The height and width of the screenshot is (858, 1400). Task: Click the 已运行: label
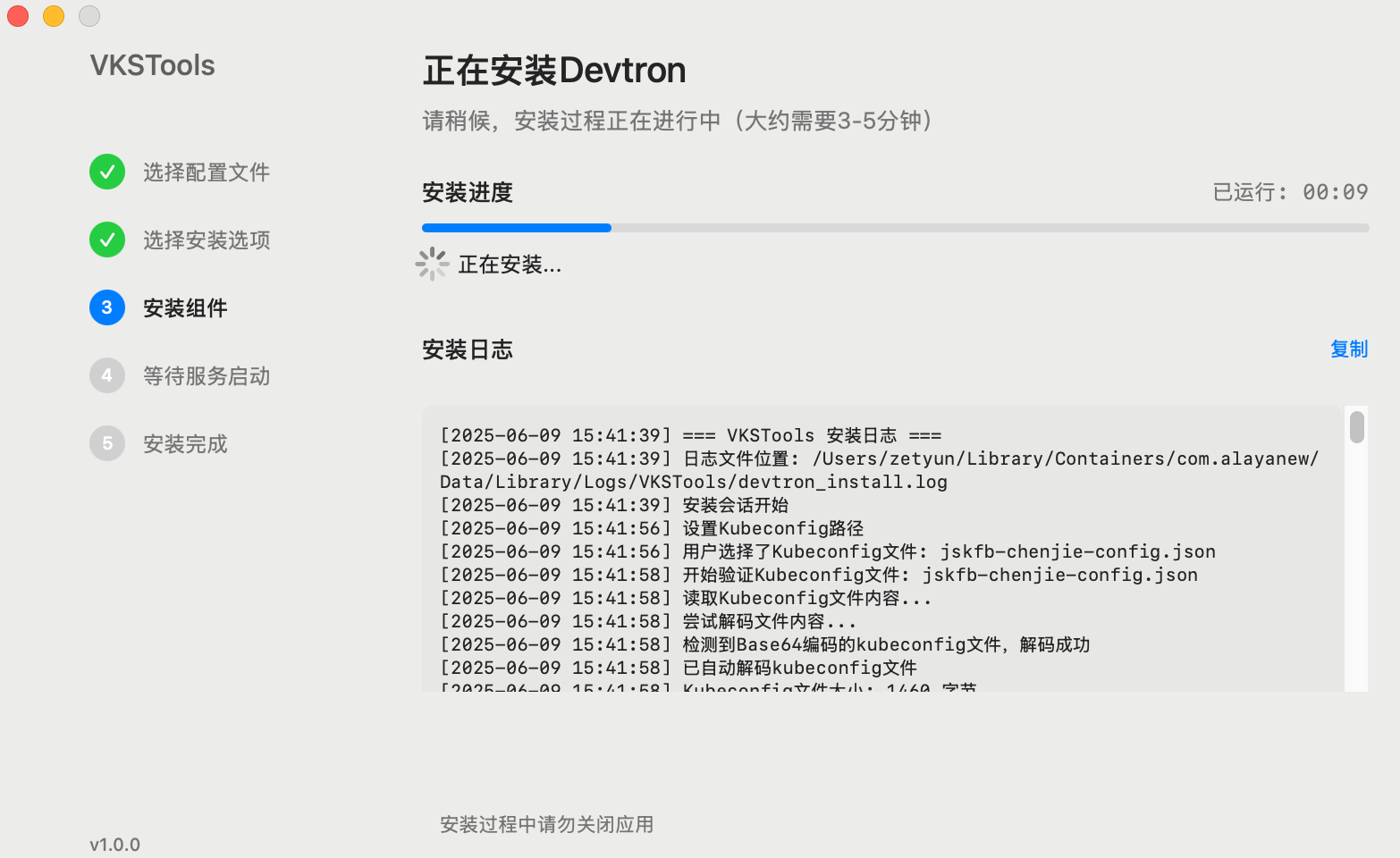point(1250,192)
